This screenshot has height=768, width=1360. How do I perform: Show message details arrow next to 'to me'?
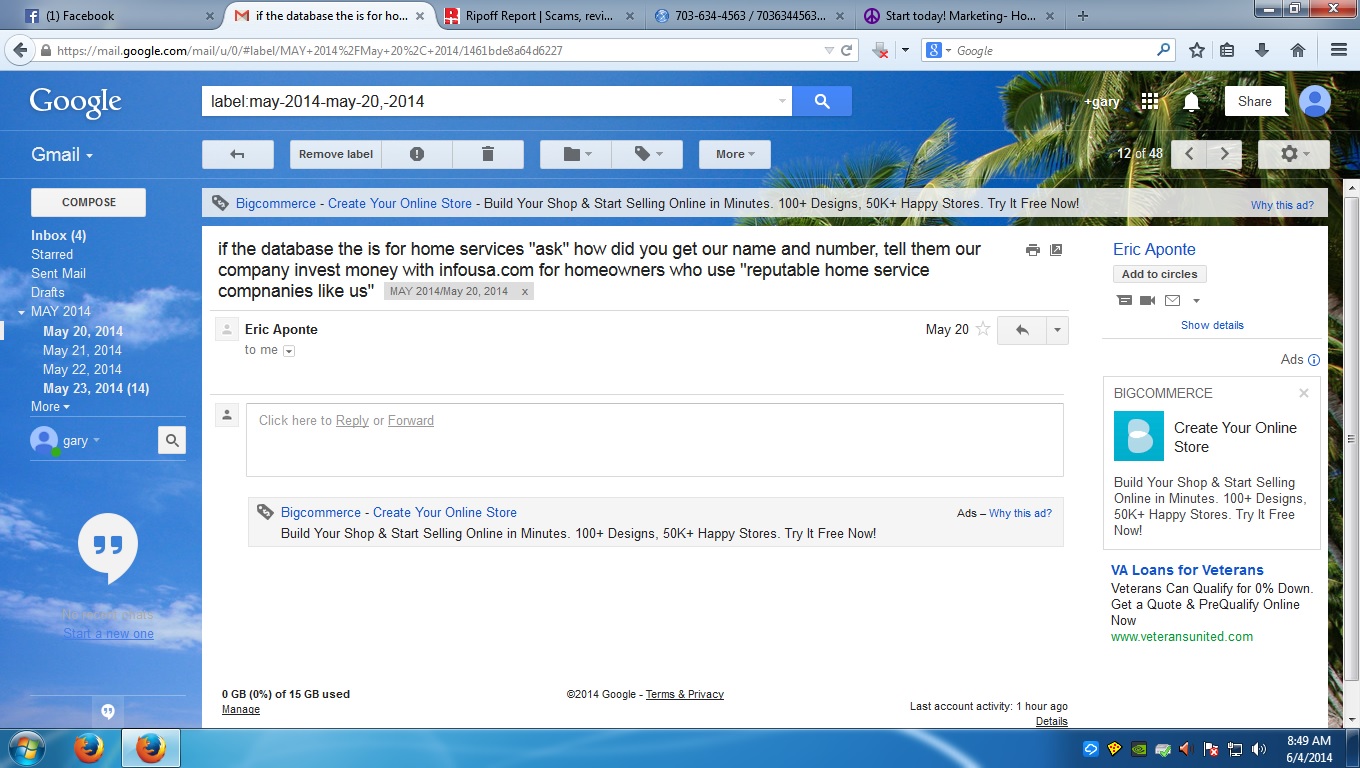(x=289, y=351)
